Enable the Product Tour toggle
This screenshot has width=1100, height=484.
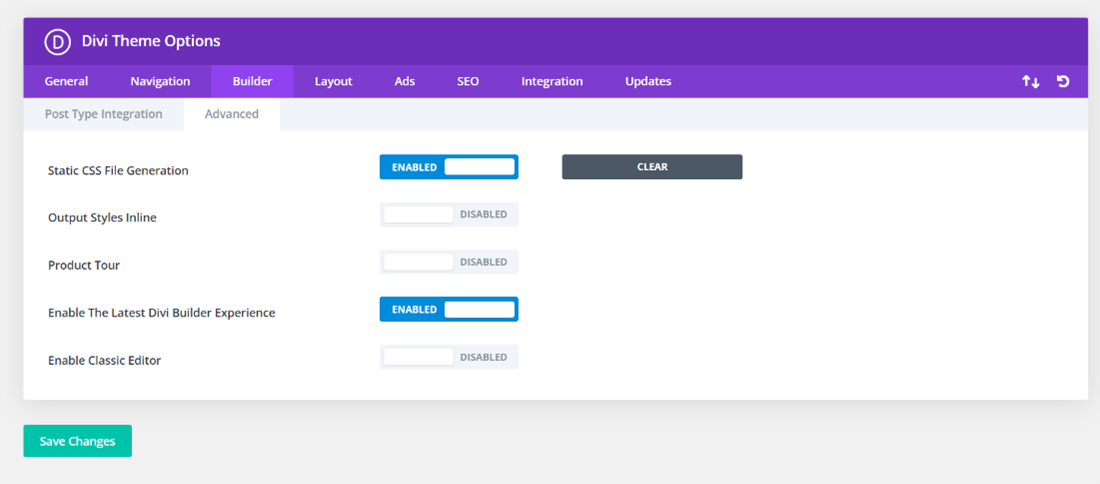coord(449,262)
